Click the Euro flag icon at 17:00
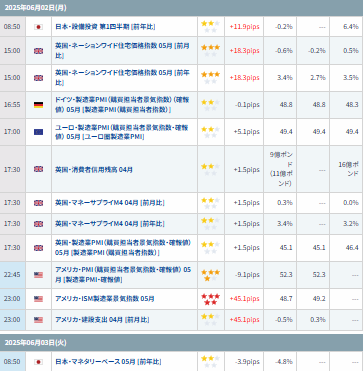The width and height of the screenshot is (364, 371). pyautogui.click(x=38, y=132)
